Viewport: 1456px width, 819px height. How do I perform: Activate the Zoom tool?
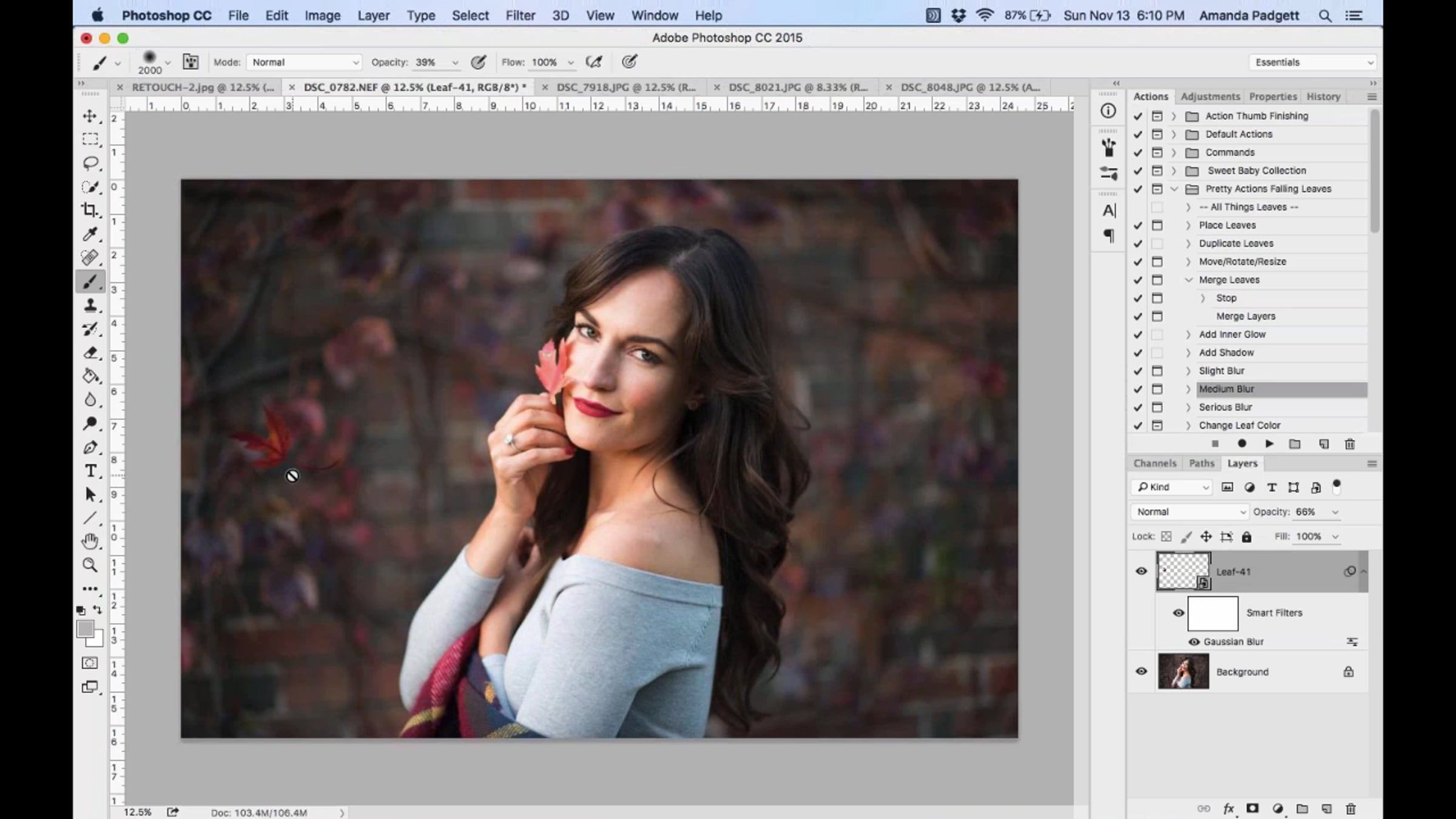[x=90, y=565]
